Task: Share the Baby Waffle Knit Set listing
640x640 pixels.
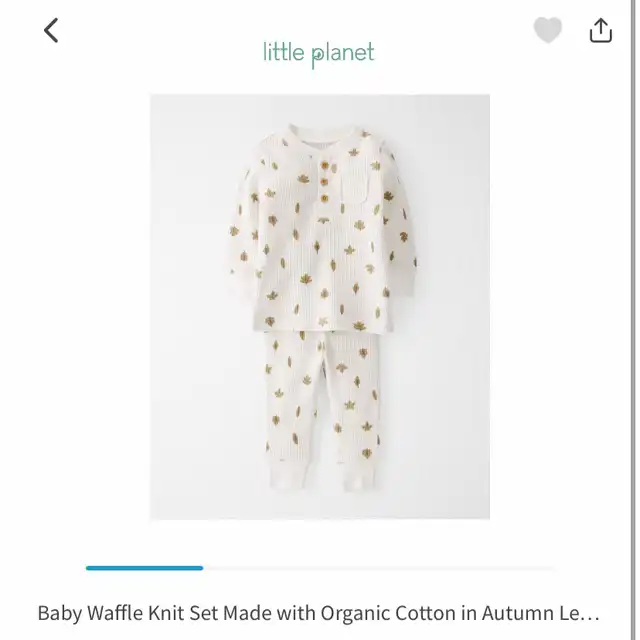Action: pos(601,30)
